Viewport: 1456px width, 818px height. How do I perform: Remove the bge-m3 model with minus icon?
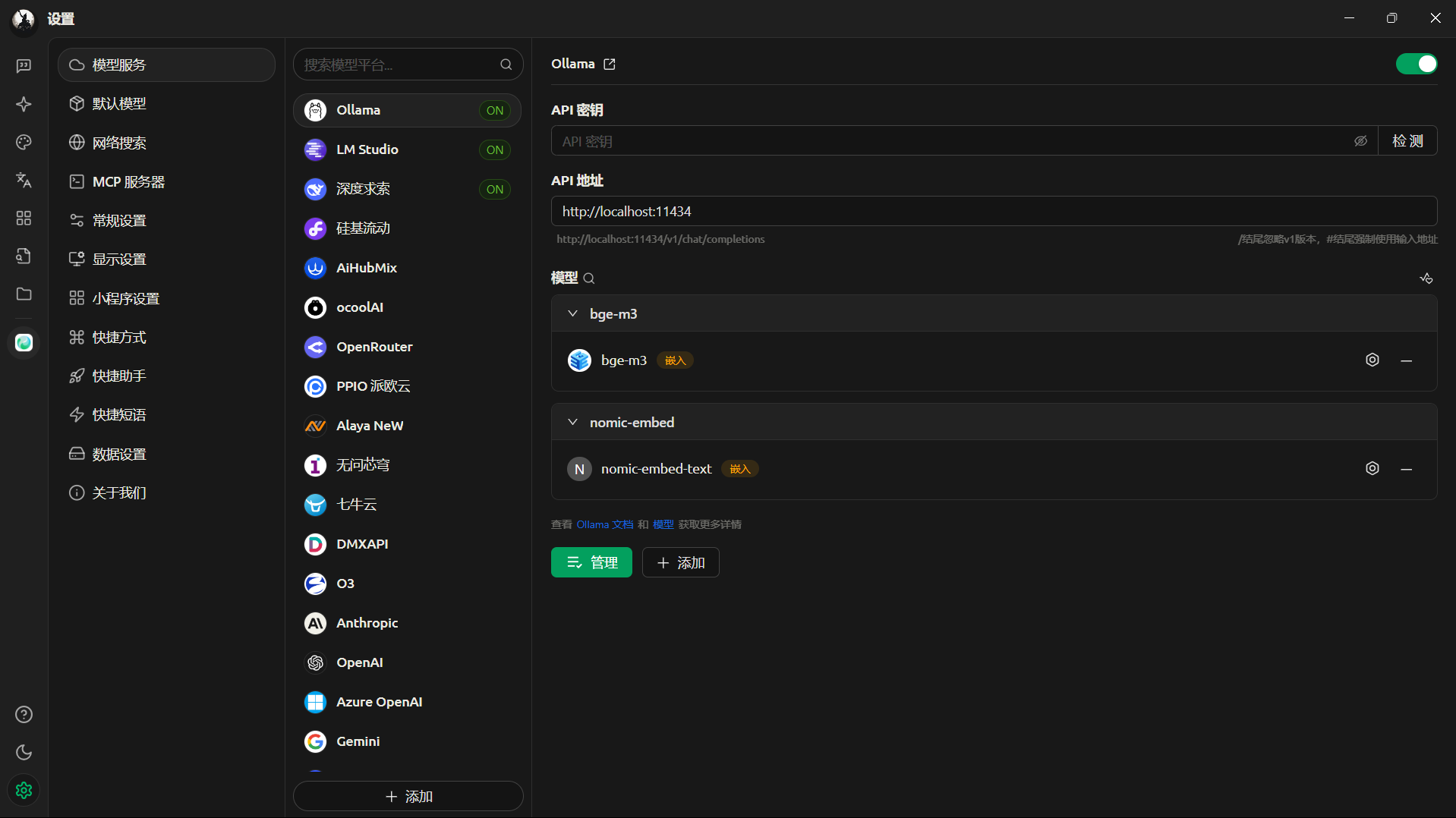pyautogui.click(x=1407, y=360)
